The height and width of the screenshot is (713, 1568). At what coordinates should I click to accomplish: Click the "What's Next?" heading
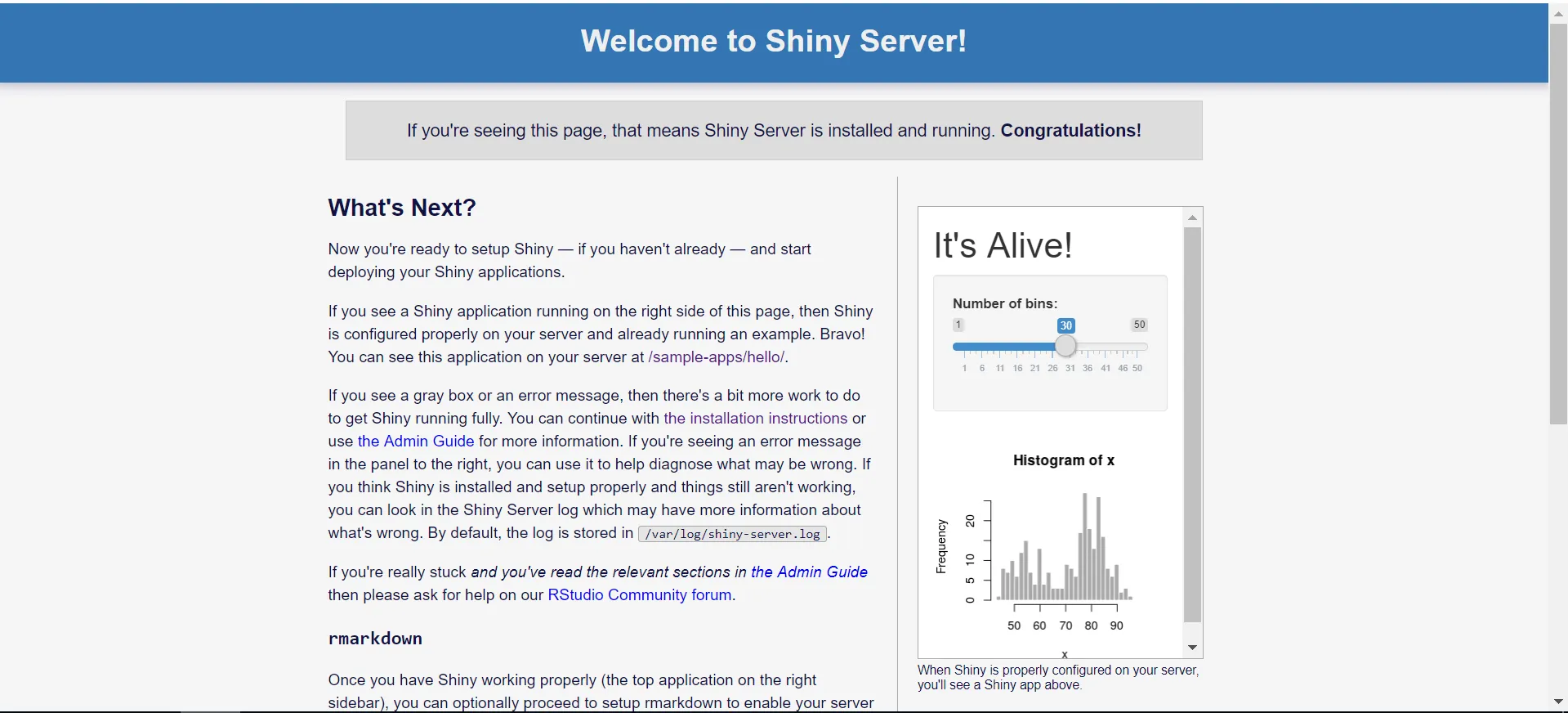click(x=402, y=208)
